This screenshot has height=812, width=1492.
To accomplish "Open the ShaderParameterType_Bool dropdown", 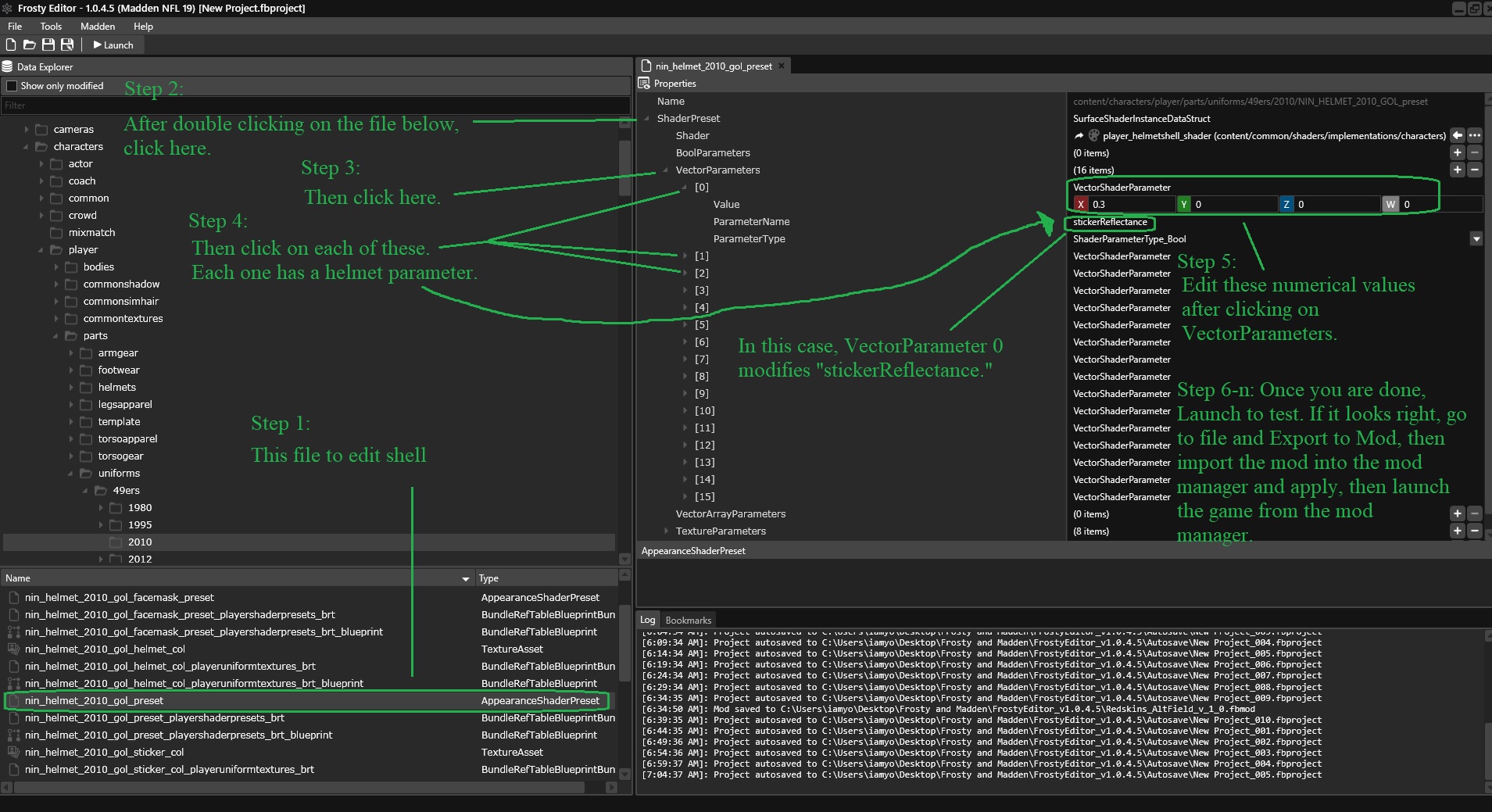I will [1476, 238].
